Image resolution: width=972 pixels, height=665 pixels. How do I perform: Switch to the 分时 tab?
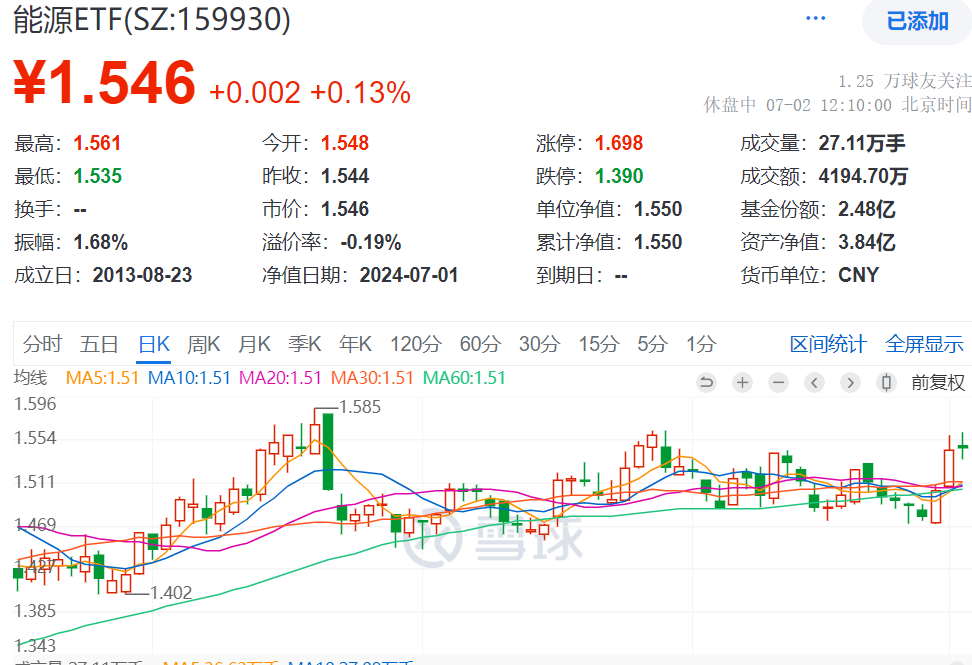point(43,343)
